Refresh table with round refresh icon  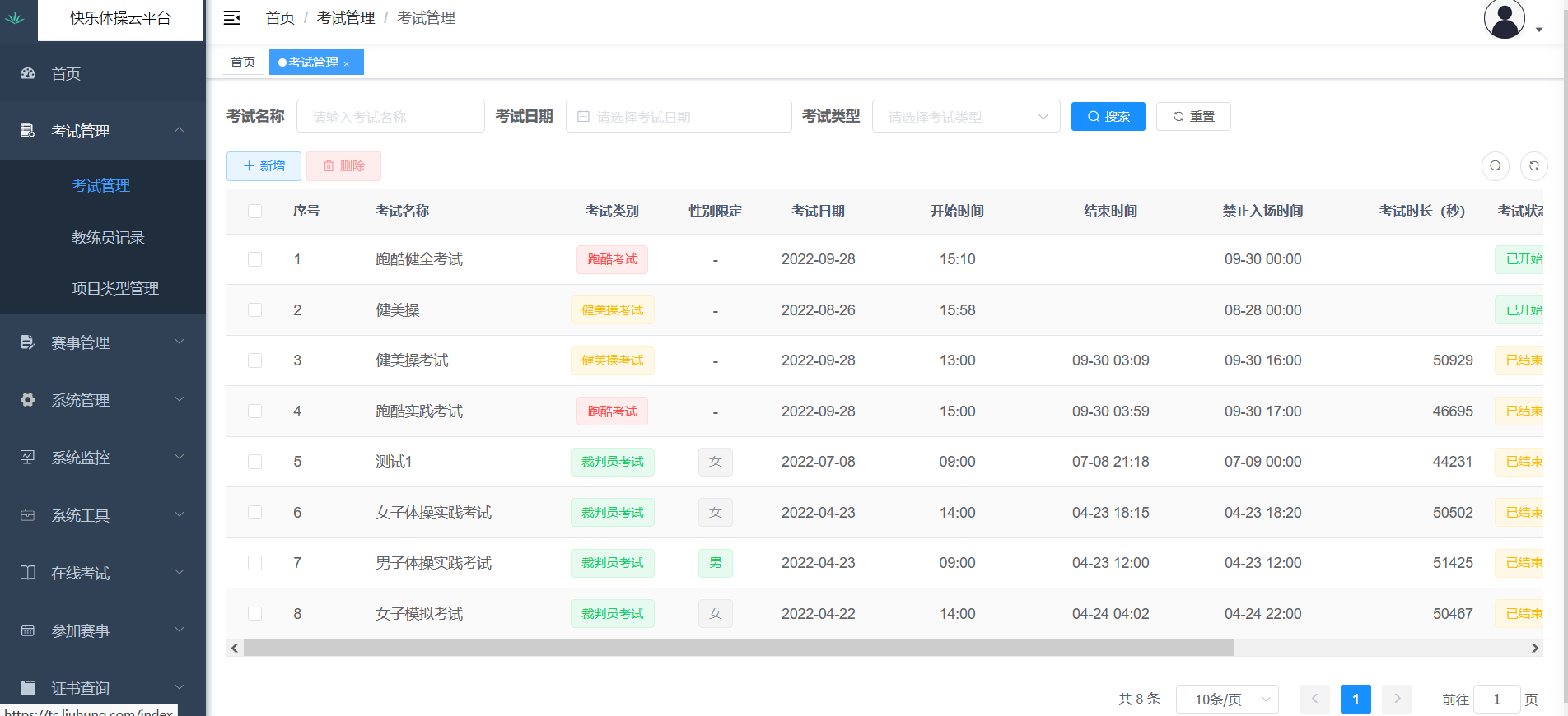point(1534,166)
